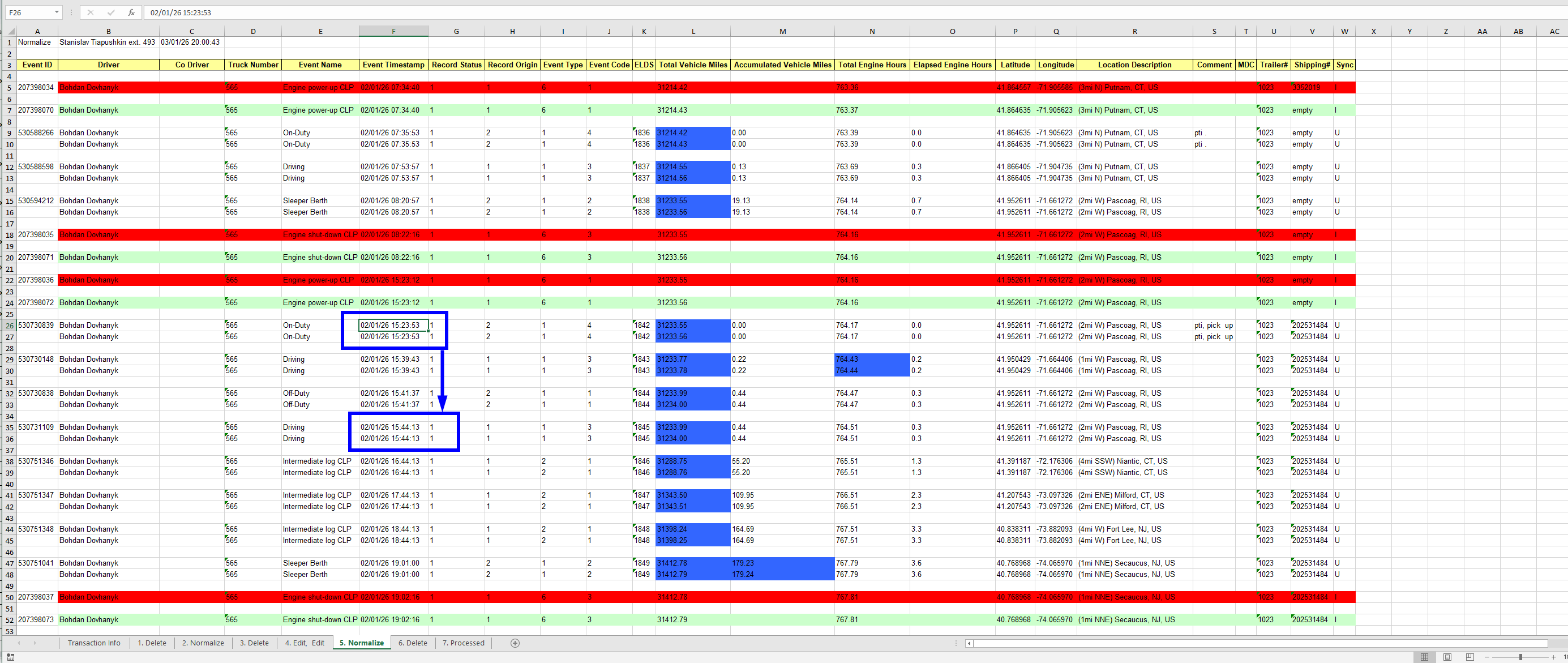The height and width of the screenshot is (663, 1568).
Task: Switch to Page Layout view icon
Action: coord(1447,657)
